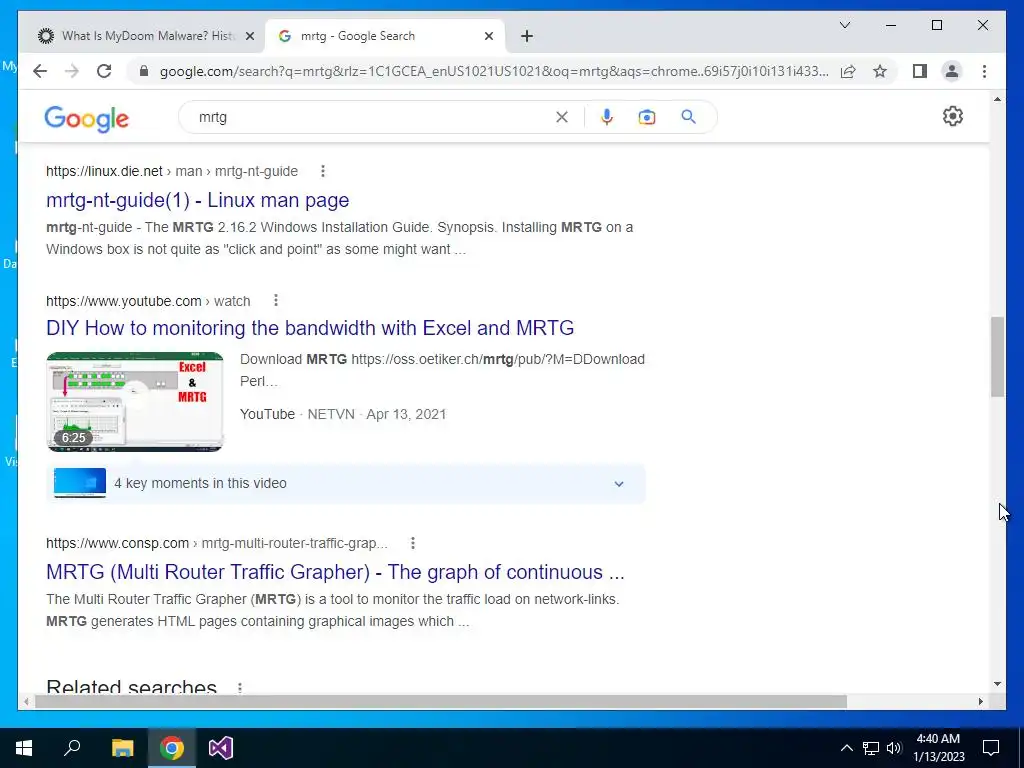The width and height of the screenshot is (1024, 768).
Task: Close the MyDoom Malware tab
Action: (x=249, y=37)
